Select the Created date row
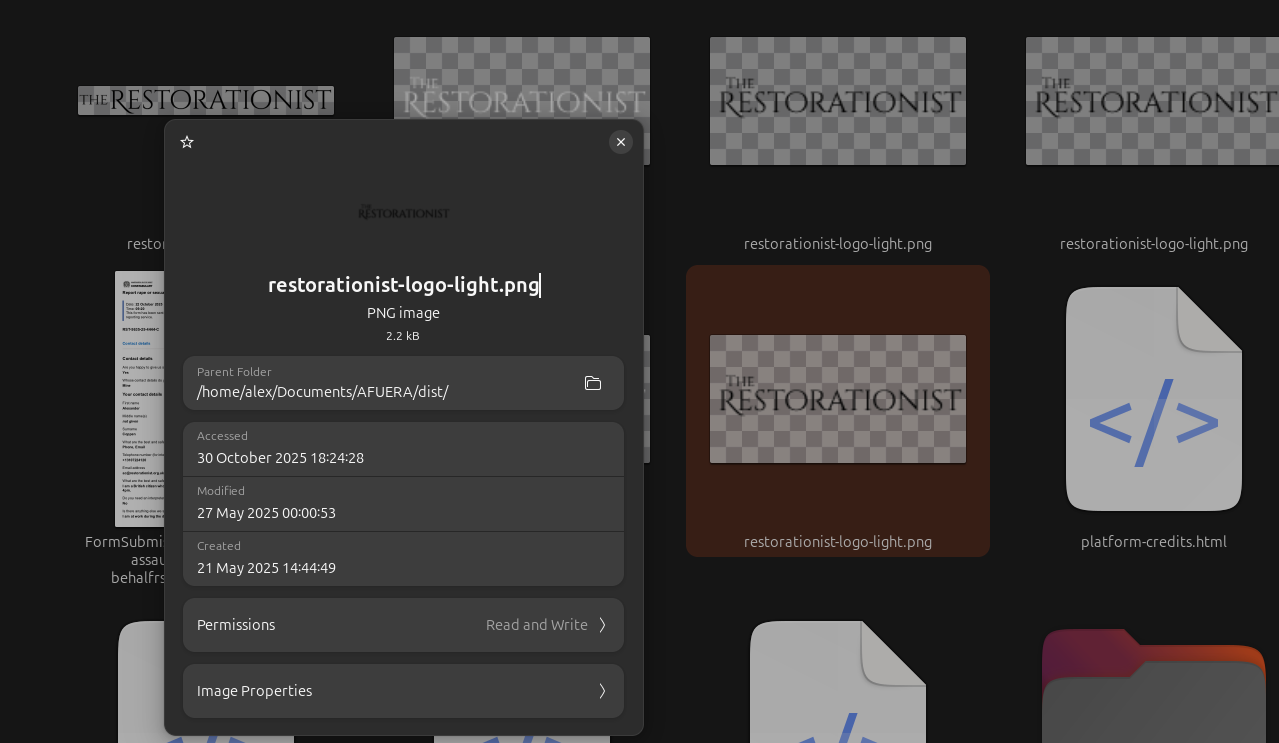Viewport: 1279px width, 743px height. tap(403, 559)
